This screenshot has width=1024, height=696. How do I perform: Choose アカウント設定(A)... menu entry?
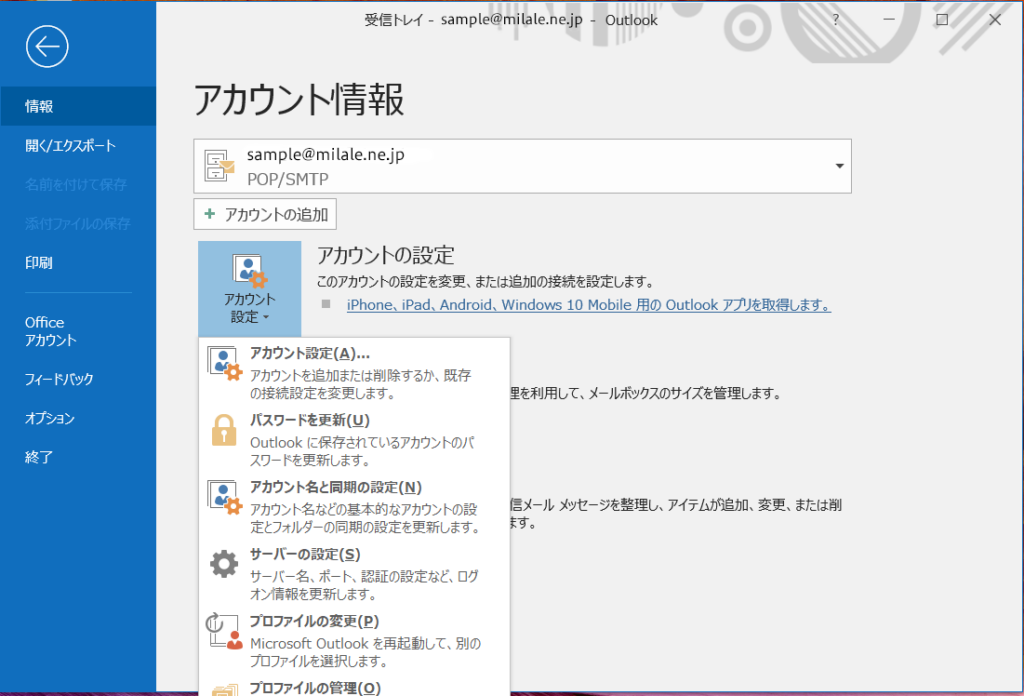(x=355, y=372)
